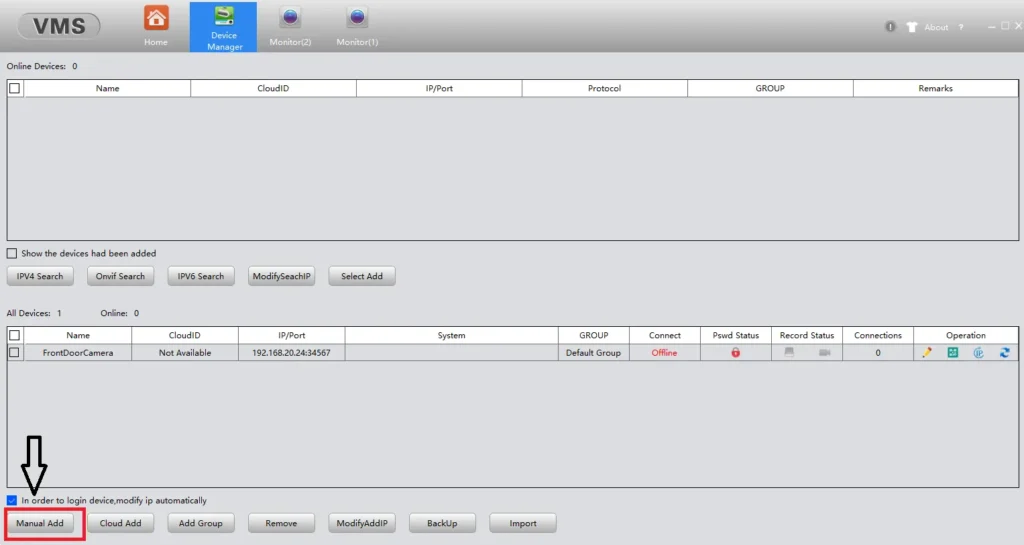Click the Add Group button
The height and width of the screenshot is (545, 1024).
coord(200,523)
